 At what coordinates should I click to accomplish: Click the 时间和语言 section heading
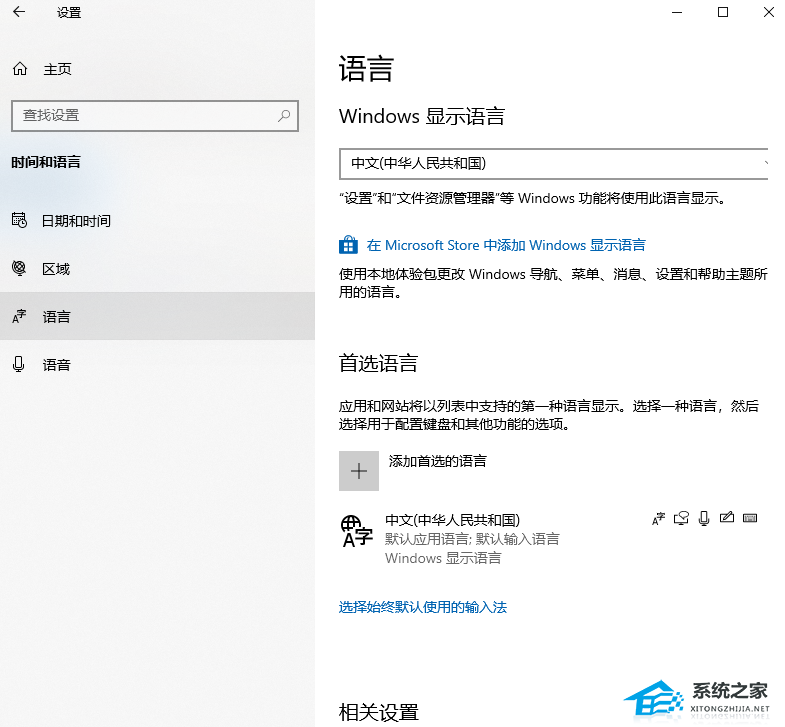pos(46,162)
